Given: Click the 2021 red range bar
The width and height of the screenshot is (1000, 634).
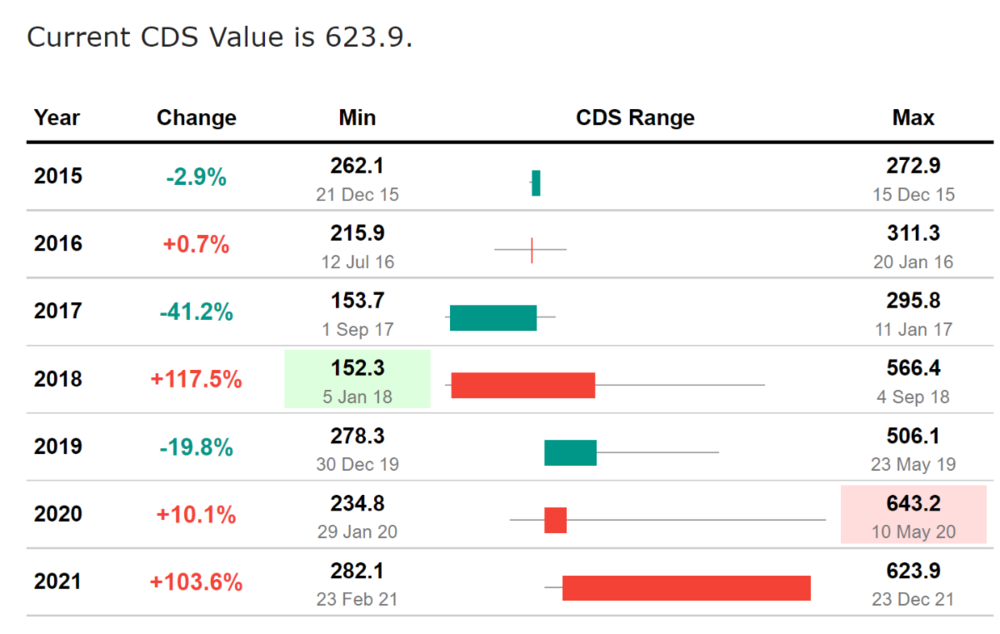Looking at the screenshot, I should coord(686,588).
